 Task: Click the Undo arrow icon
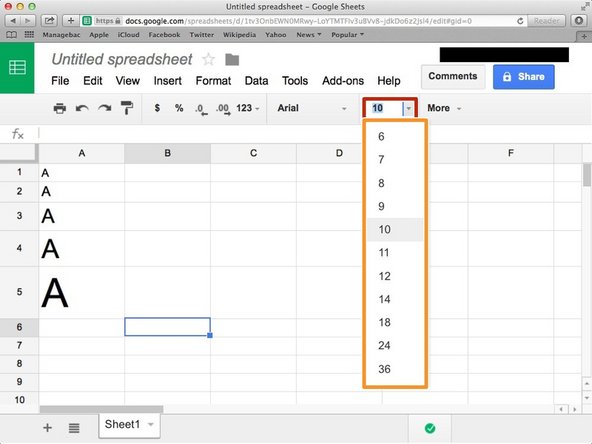tap(82, 108)
